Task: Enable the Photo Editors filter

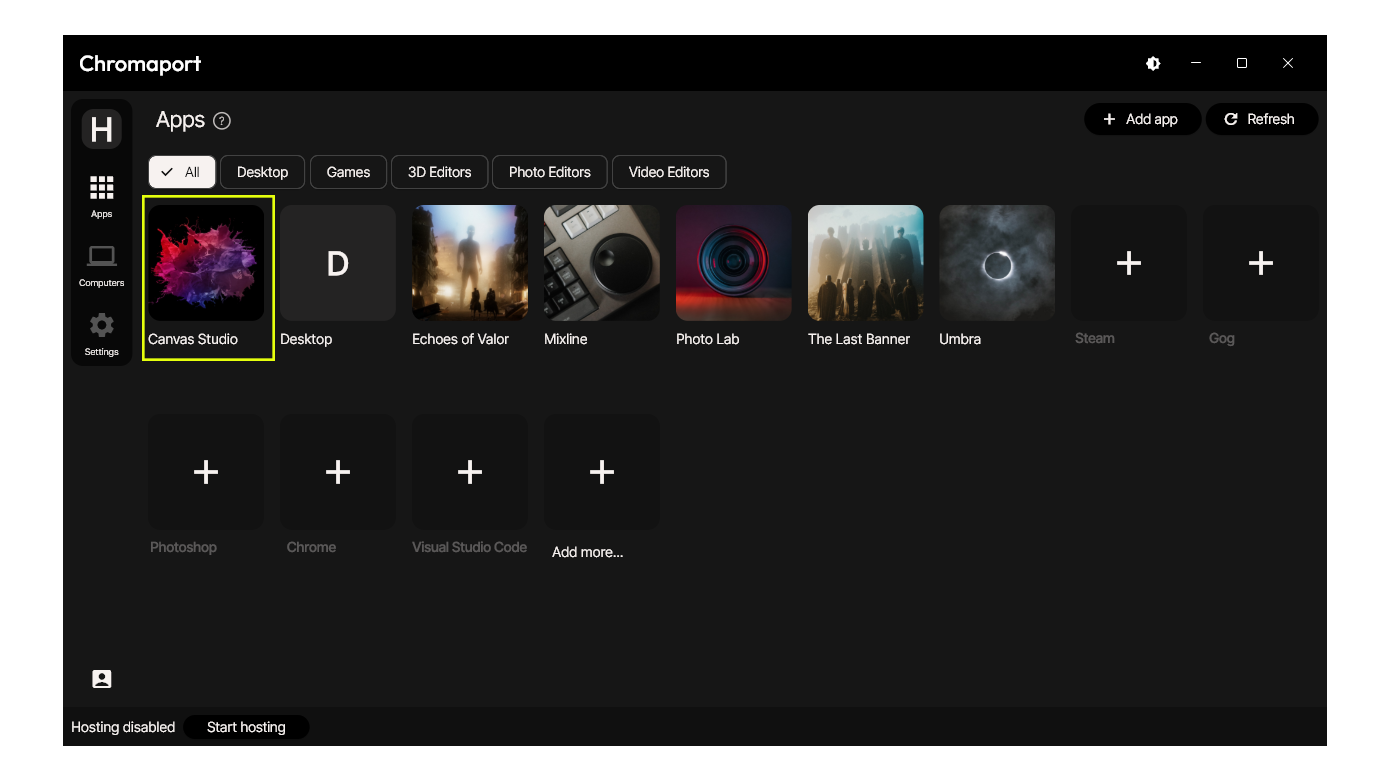Action: (x=549, y=172)
